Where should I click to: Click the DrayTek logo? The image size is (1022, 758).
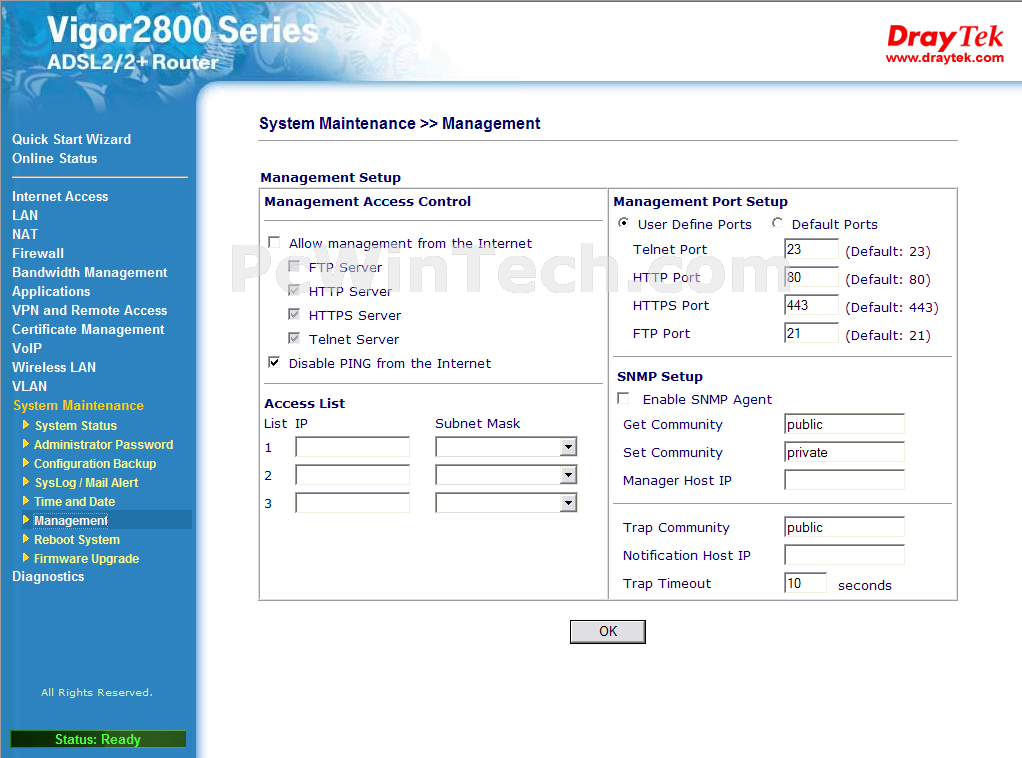tap(944, 37)
